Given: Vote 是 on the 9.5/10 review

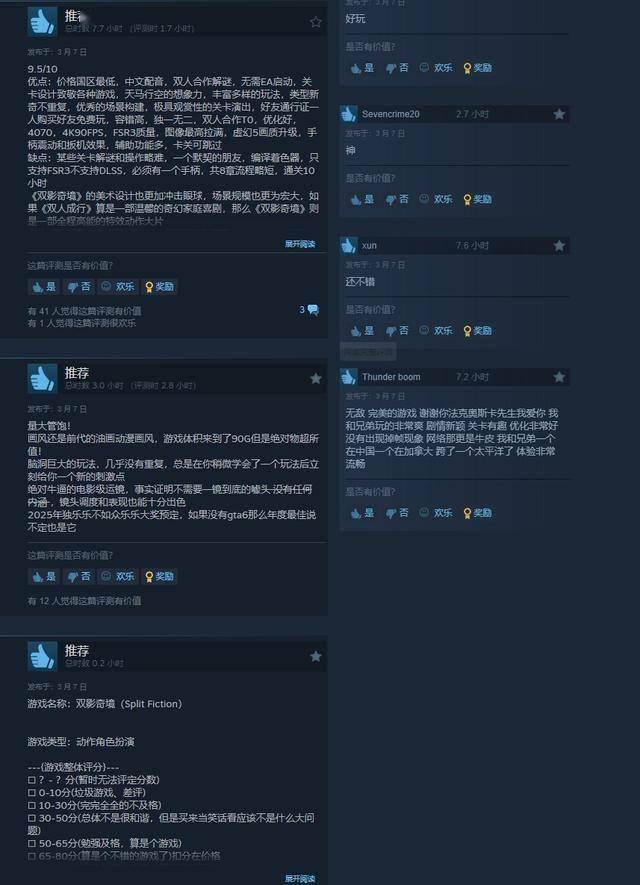Looking at the screenshot, I should (44, 287).
